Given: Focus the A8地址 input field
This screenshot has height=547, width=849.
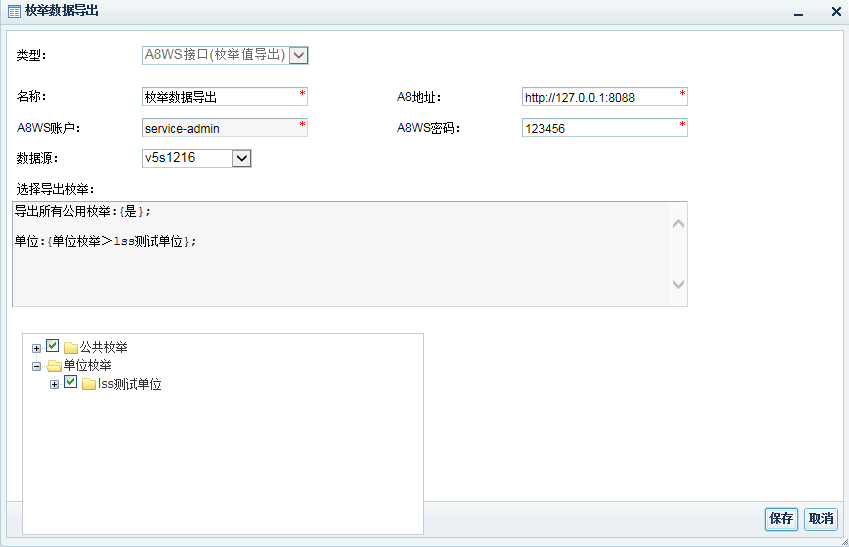Looking at the screenshot, I should tap(605, 97).
